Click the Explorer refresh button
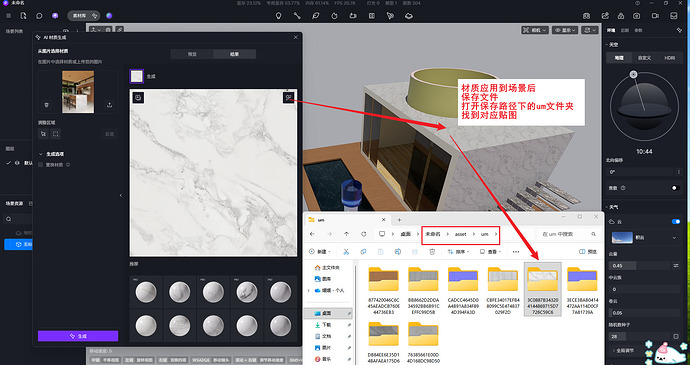This screenshot has height=365, width=690. 363,234
